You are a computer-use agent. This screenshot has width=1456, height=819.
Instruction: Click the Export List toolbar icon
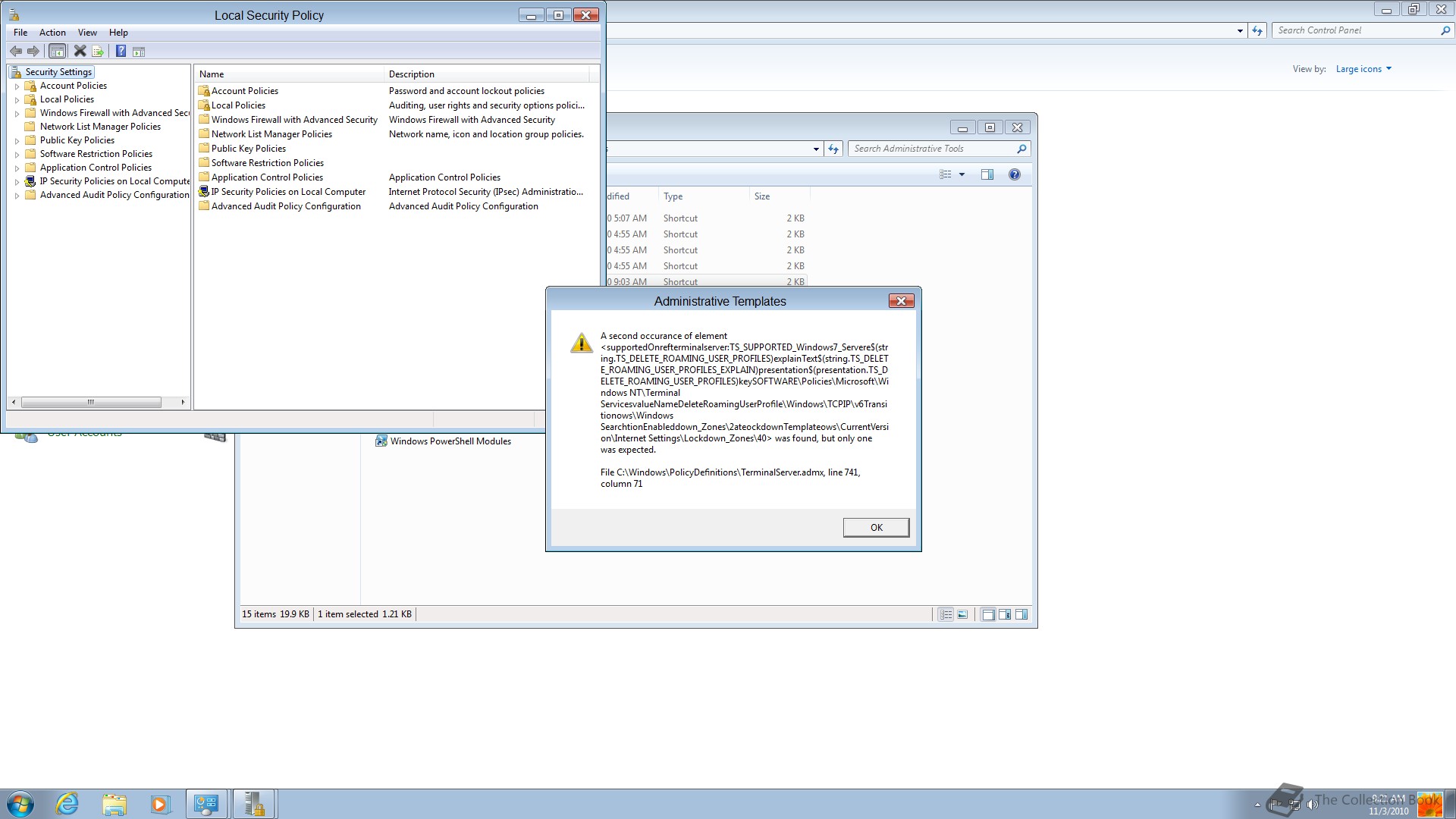click(98, 52)
